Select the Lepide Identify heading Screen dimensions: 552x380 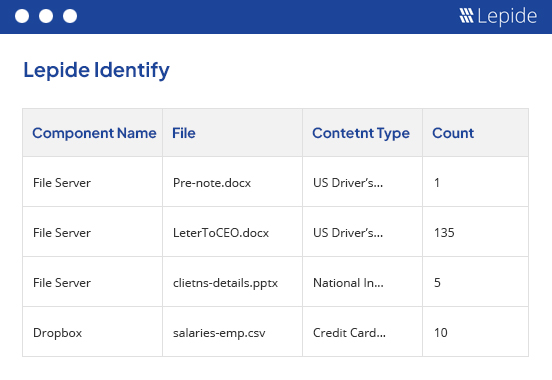(x=96, y=70)
